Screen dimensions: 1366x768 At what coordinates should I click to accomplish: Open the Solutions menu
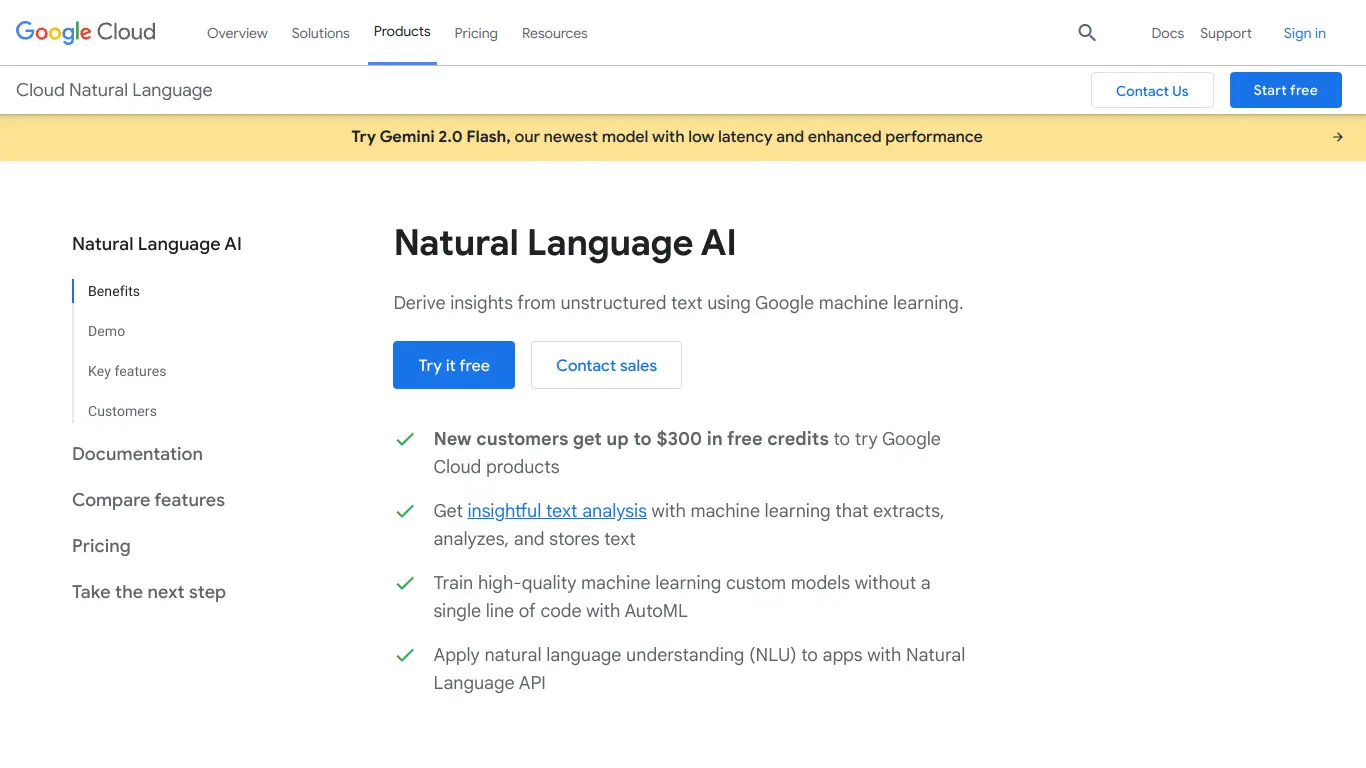coord(321,33)
